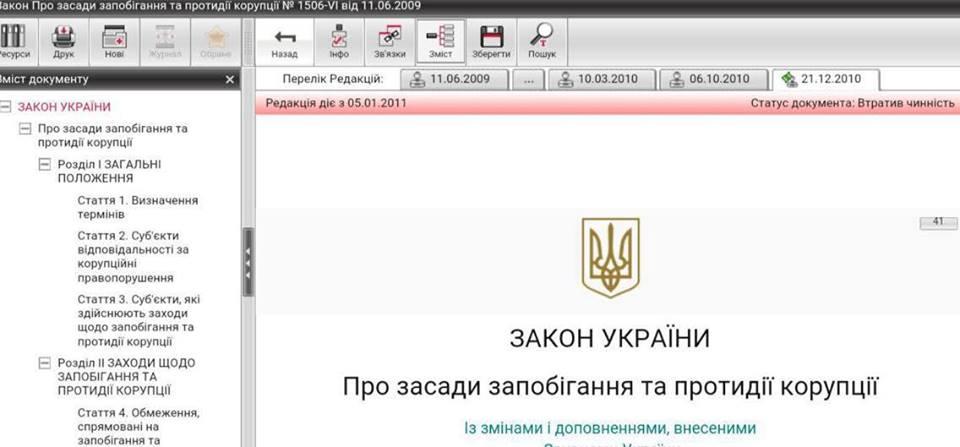Collapse the ЗАКОН УКРАЇНИ tree node
This screenshot has height=447, width=960.
pos(6,107)
